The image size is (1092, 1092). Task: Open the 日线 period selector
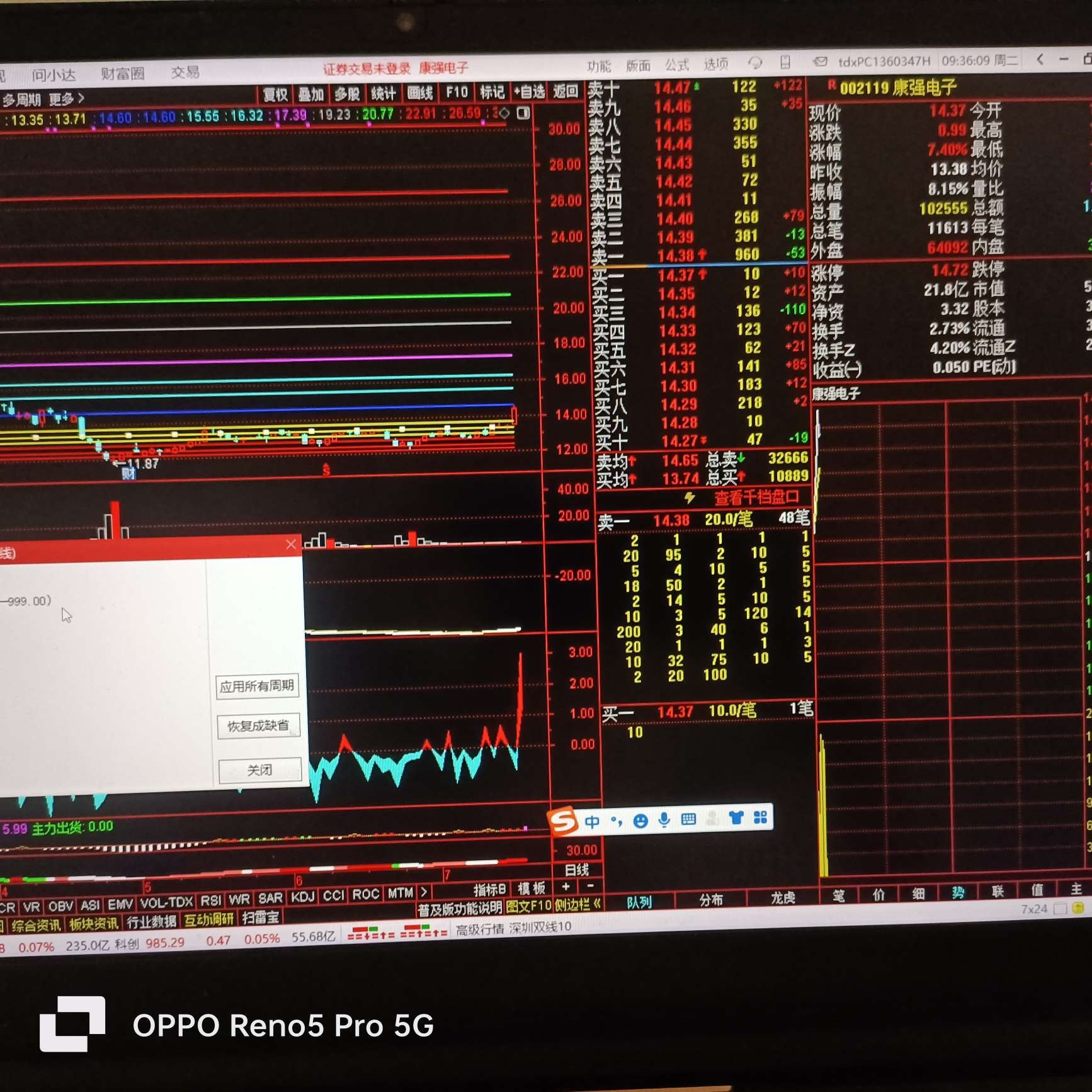[x=577, y=870]
